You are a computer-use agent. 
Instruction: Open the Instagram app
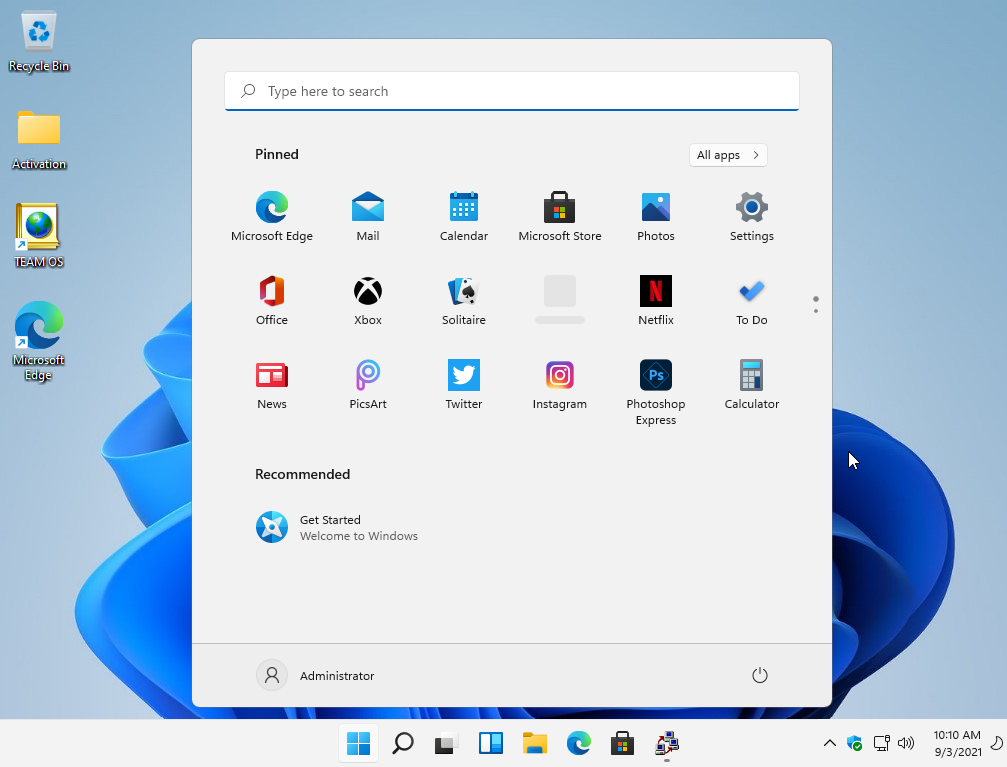pyautogui.click(x=559, y=385)
